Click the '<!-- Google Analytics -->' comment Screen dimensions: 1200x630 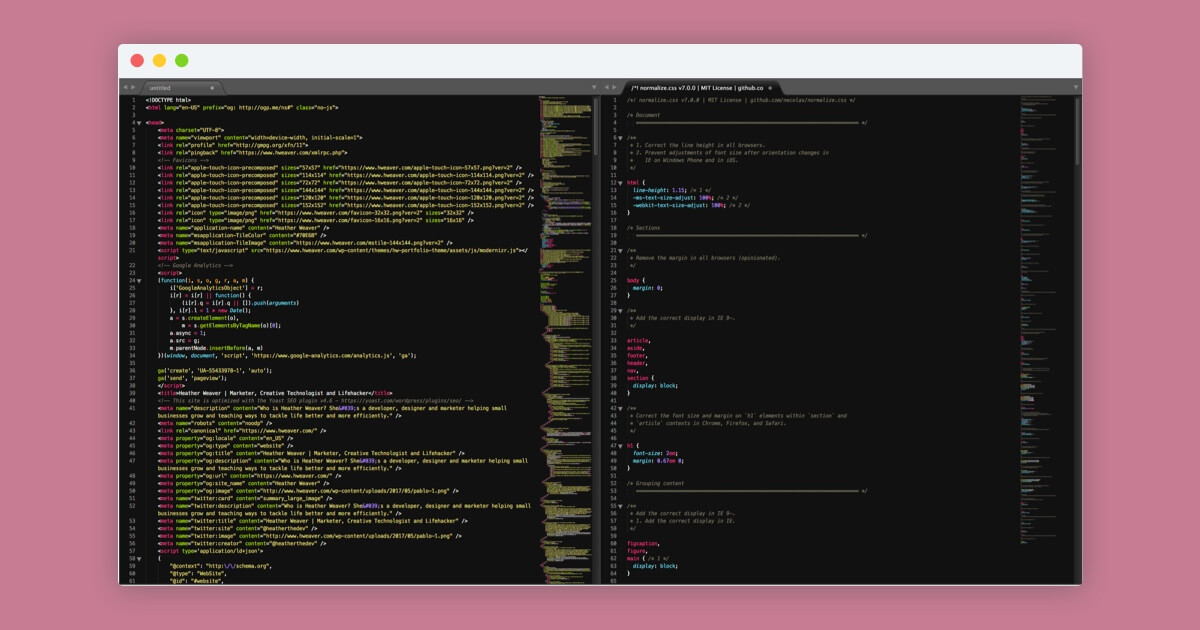(x=195, y=265)
